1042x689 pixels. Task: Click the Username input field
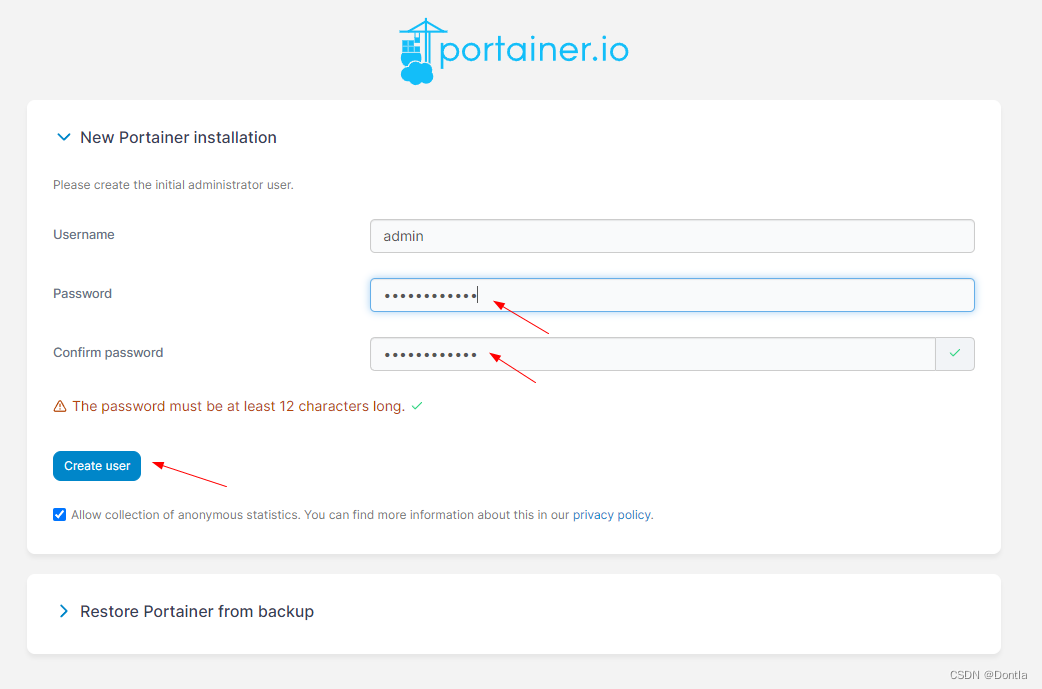coord(672,236)
